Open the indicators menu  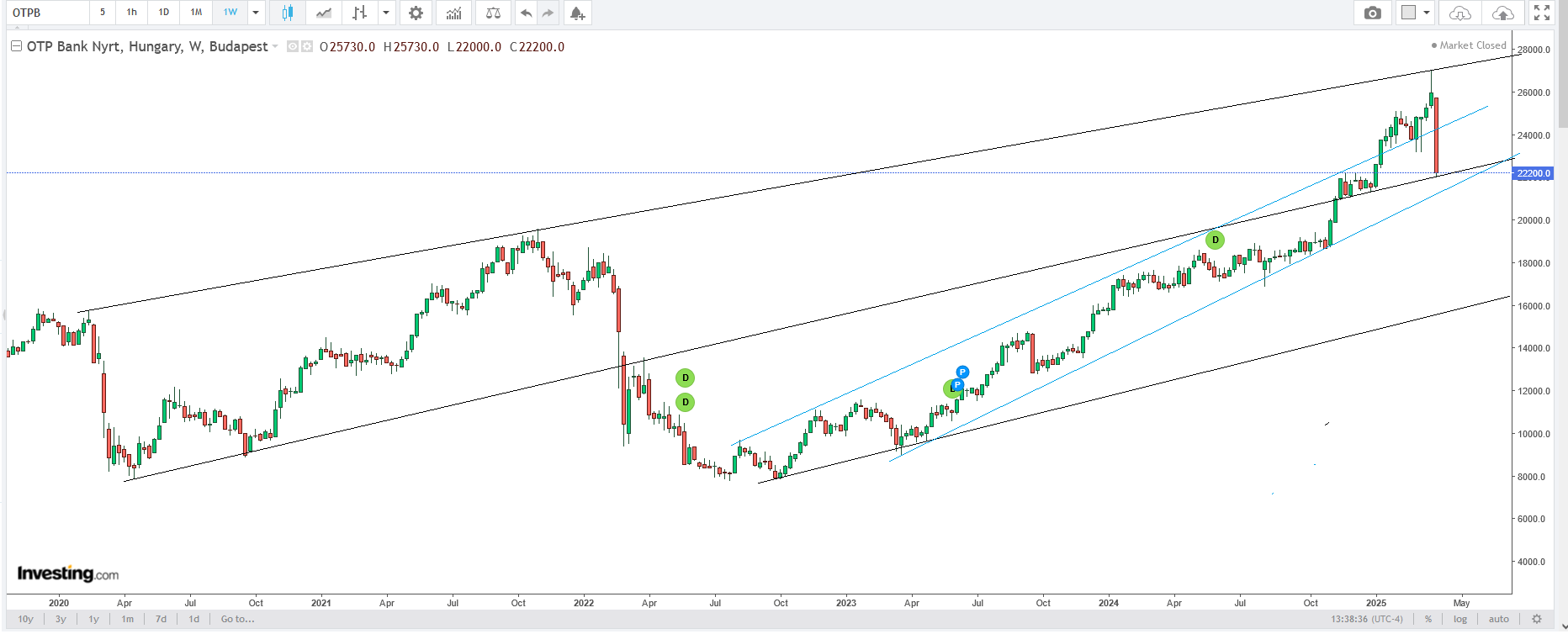[454, 13]
